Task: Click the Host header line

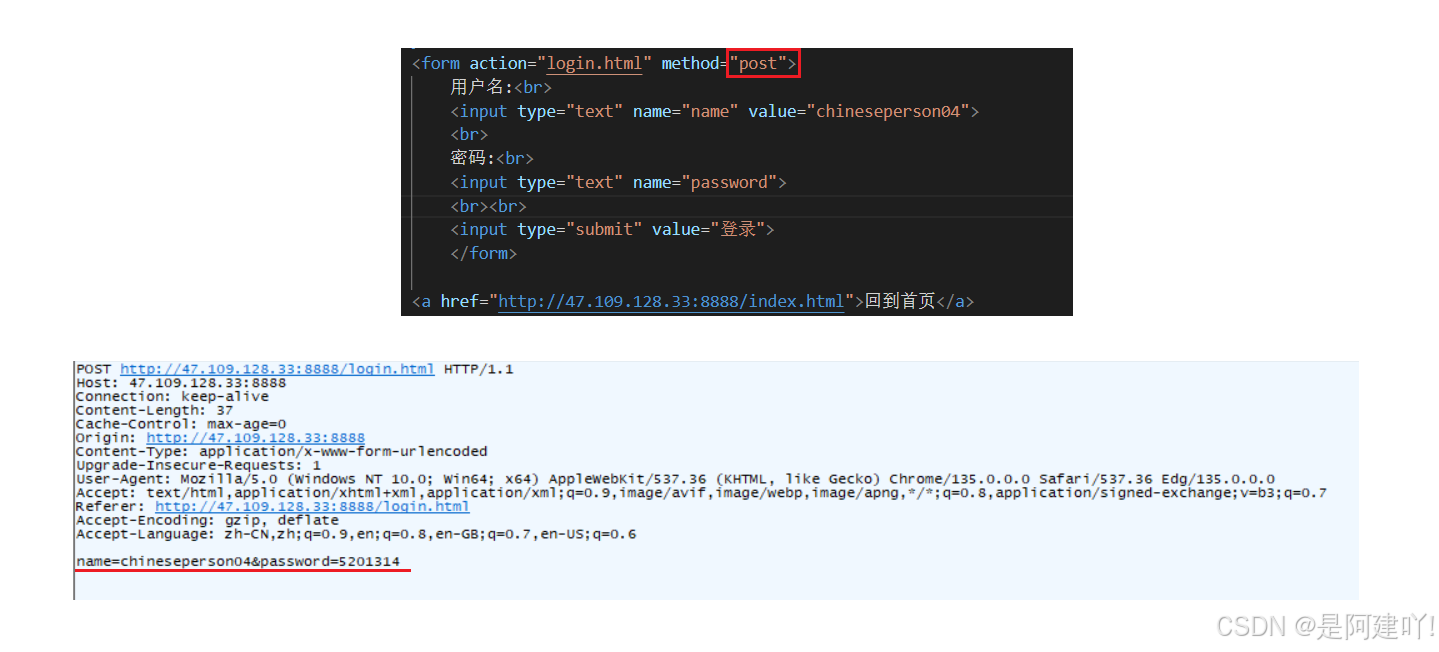Action: pos(180,383)
